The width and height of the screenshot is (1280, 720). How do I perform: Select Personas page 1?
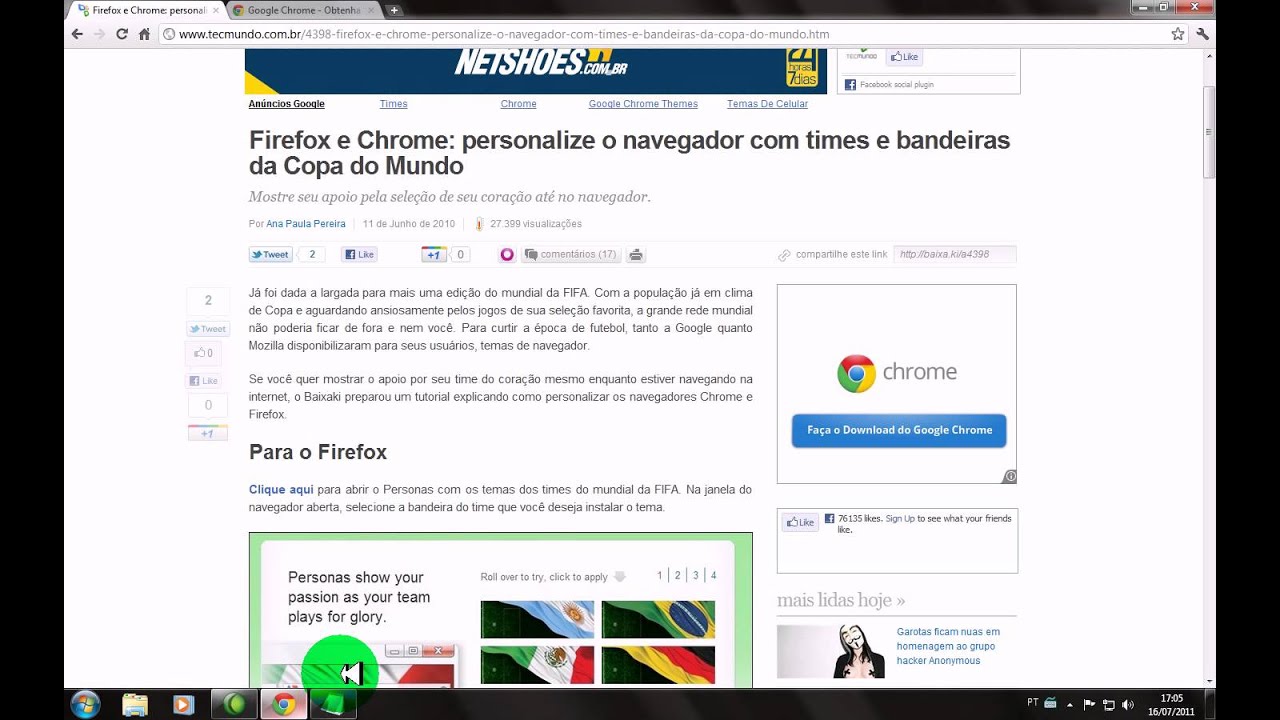click(660, 576)
